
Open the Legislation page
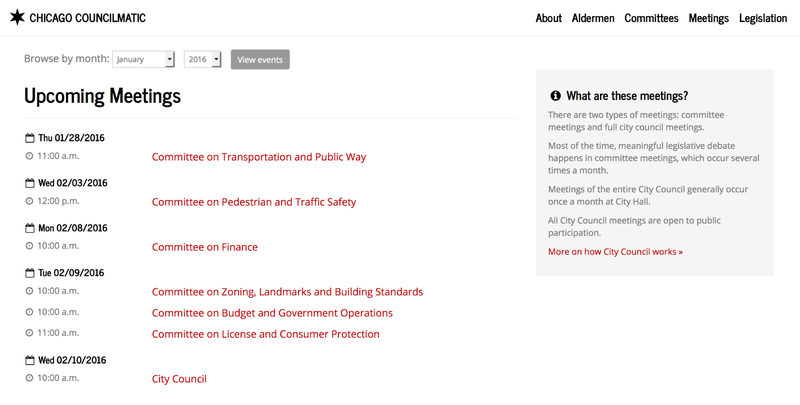point(763,18)
